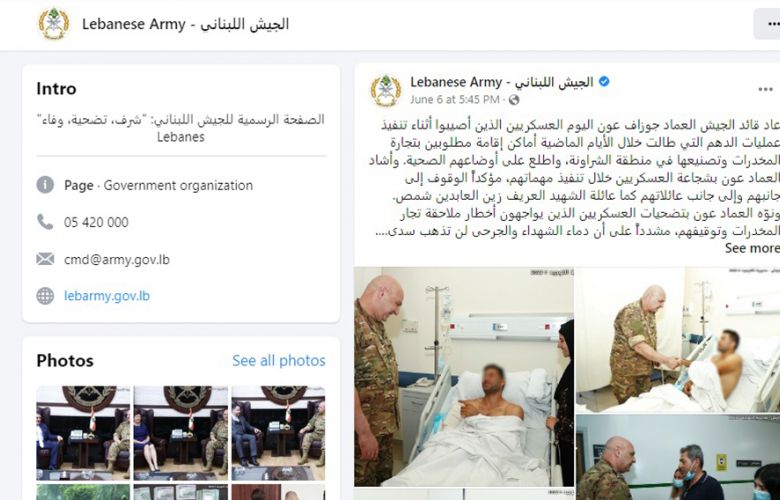
Task: Click See all photos link
Action: pos(279,361)
